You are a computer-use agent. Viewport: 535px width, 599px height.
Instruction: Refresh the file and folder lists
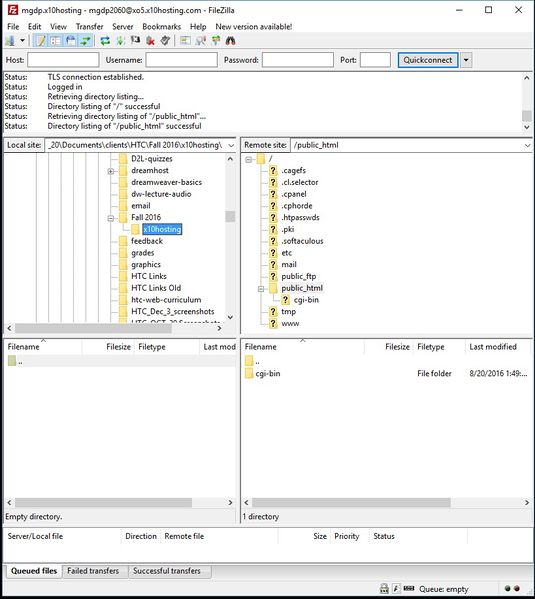(x=105, y=40)
